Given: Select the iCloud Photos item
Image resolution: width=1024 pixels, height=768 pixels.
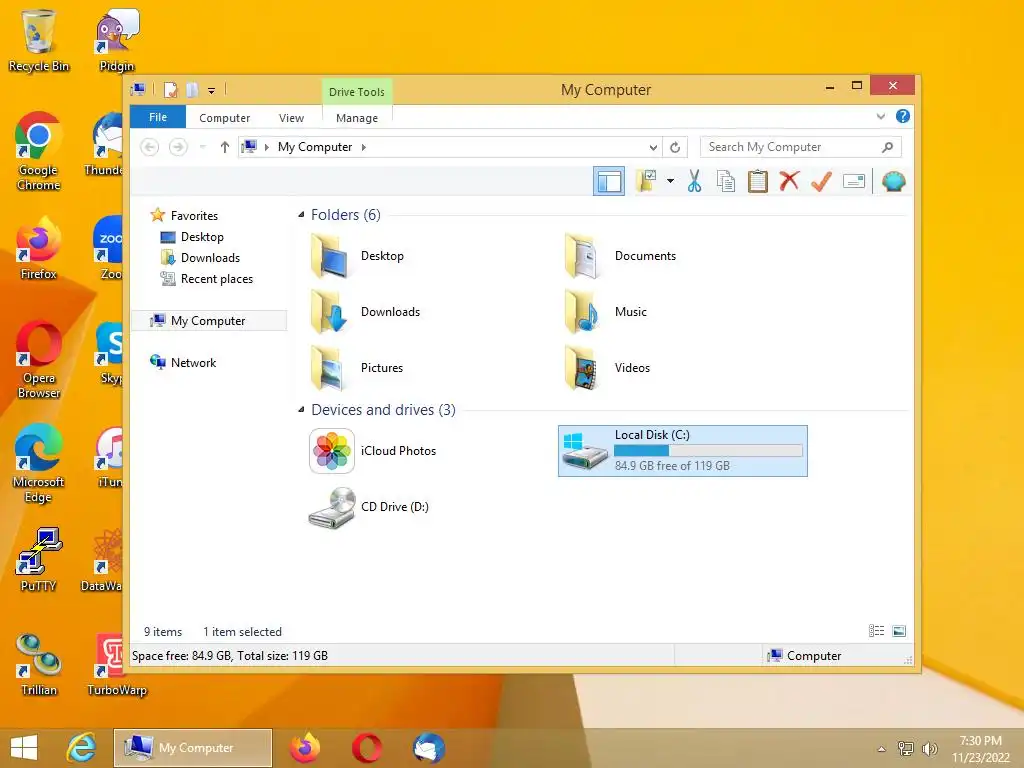Looking at the screenshot, I should click(372, 451).
